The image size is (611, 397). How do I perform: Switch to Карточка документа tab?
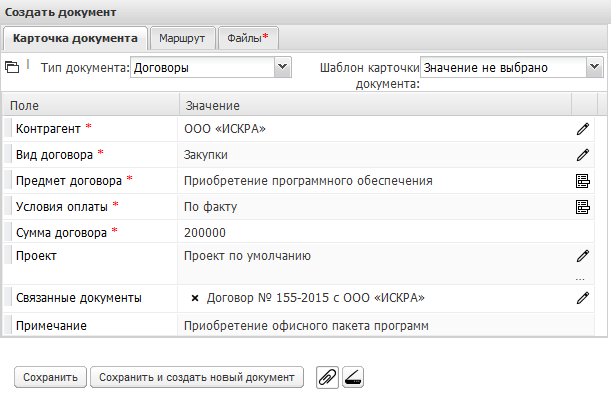[75, 38]
